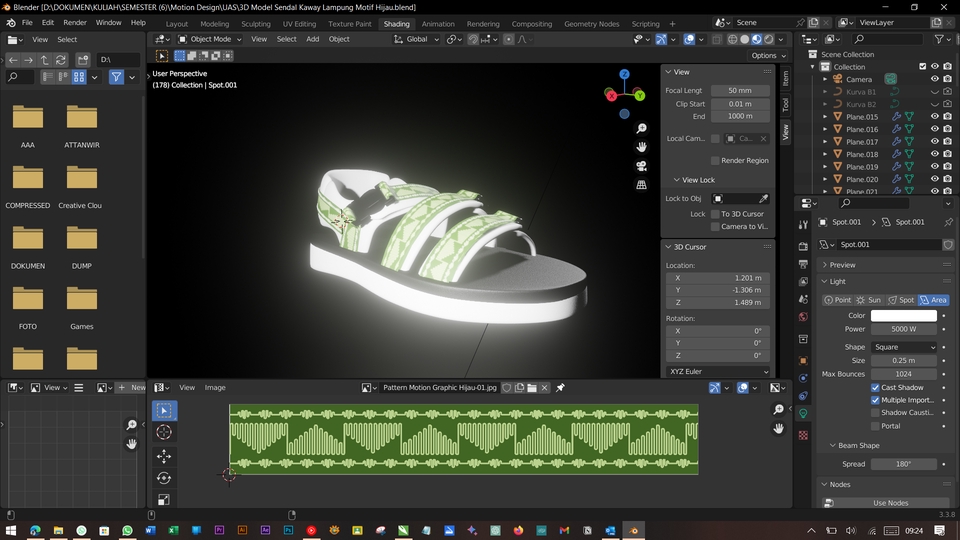Click file browser back arrow
The image size is (960, 540).
[x=13, y=60]
